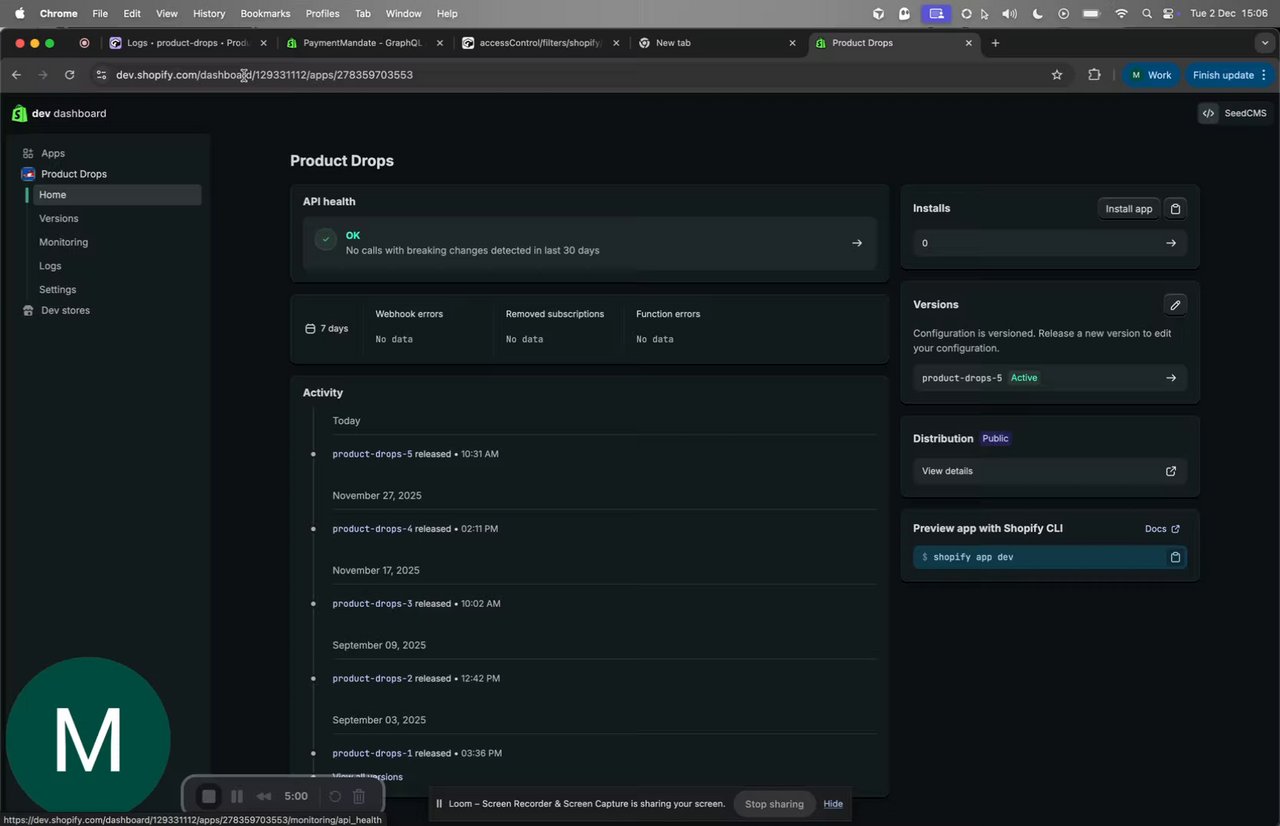Select Product Drops app in sidebar

(x=74, y=174)
